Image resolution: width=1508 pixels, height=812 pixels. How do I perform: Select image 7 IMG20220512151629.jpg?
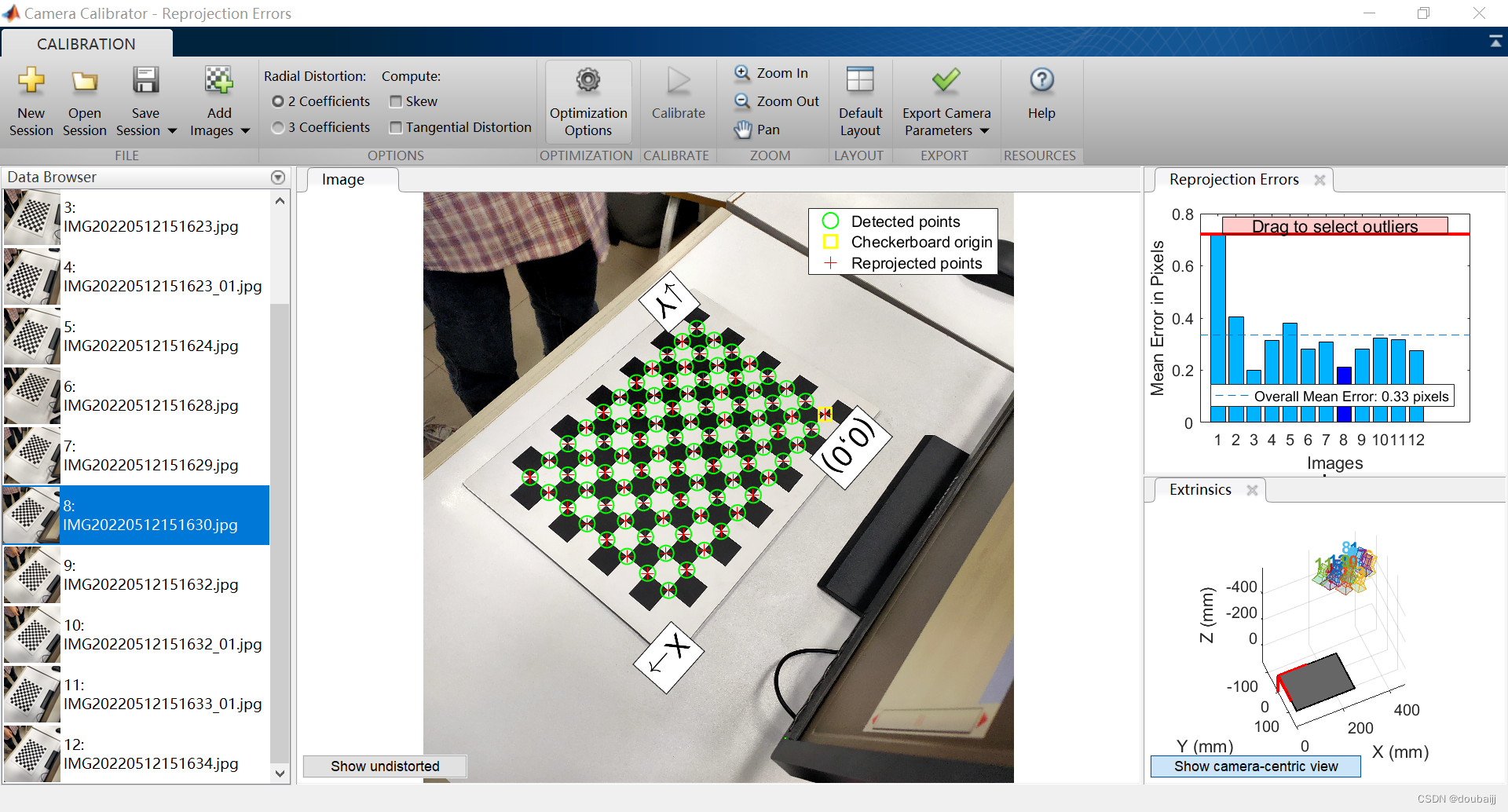(137, 456)
